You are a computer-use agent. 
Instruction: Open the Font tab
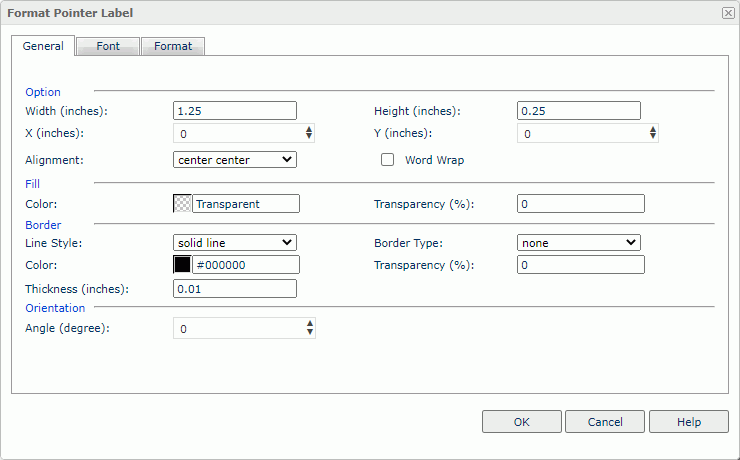coord(108,46)
